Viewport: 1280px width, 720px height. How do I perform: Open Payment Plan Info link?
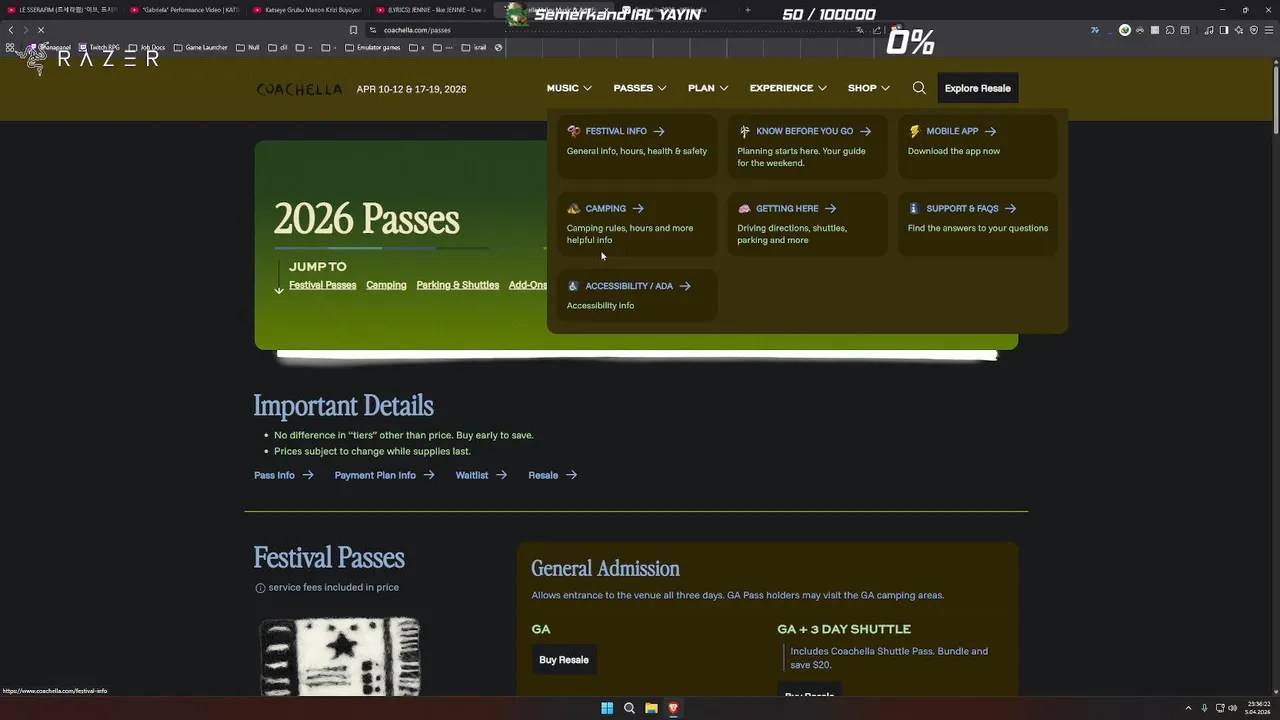point(385,475)
